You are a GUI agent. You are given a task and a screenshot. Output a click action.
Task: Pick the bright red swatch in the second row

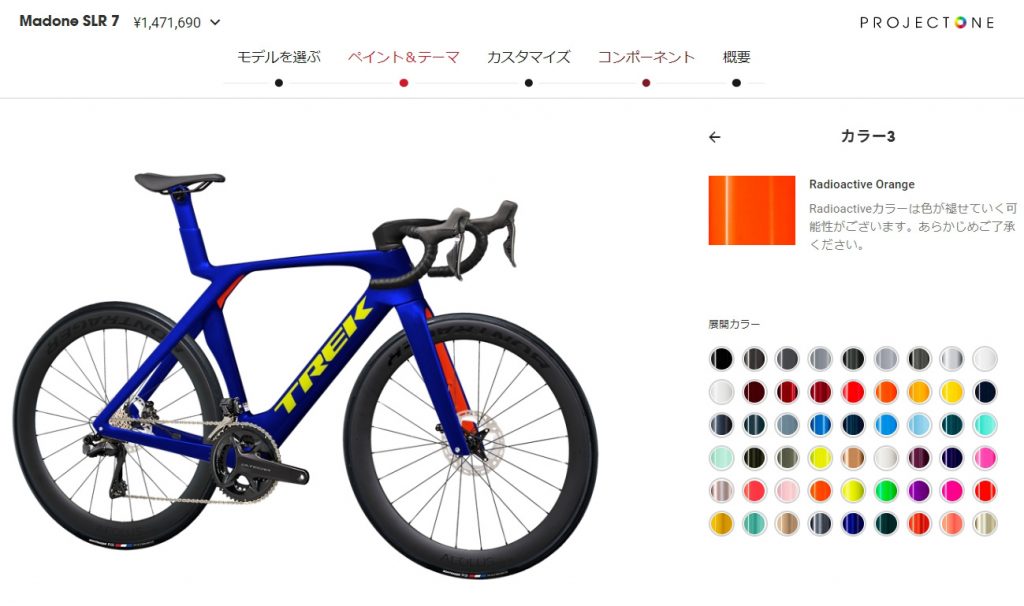click(x=853, y=392)
